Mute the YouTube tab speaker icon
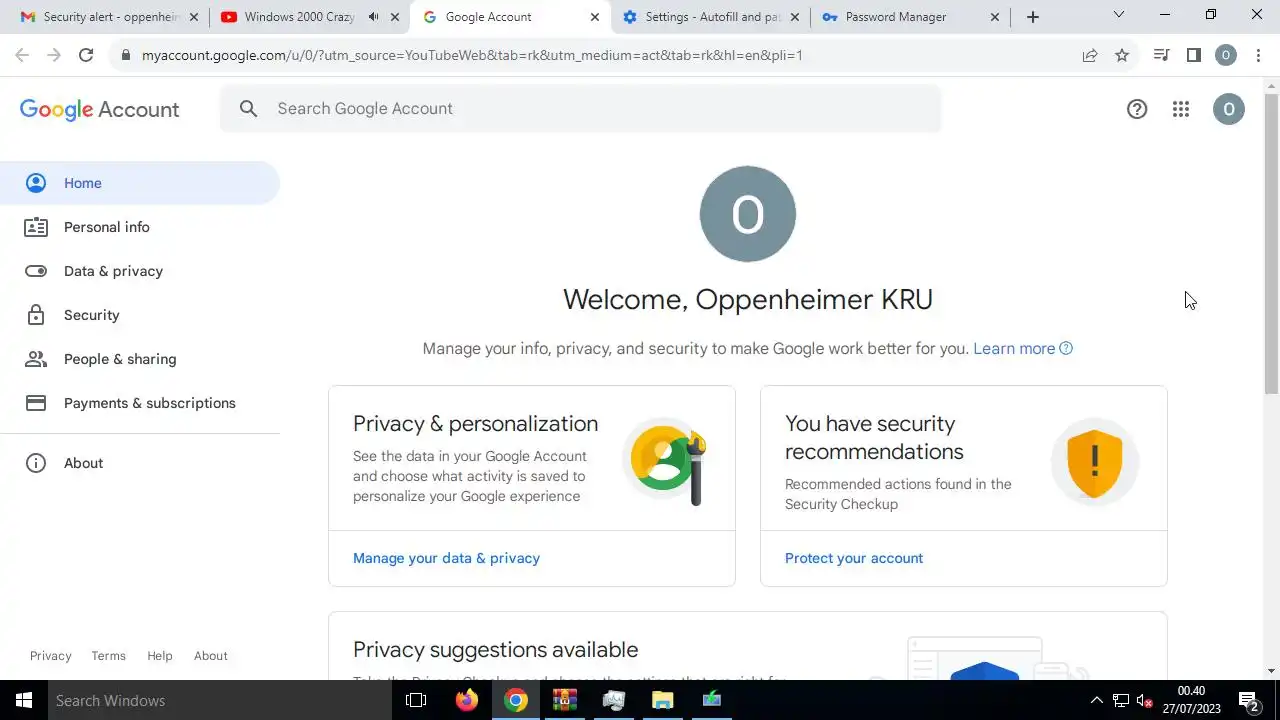 (373, 17)
